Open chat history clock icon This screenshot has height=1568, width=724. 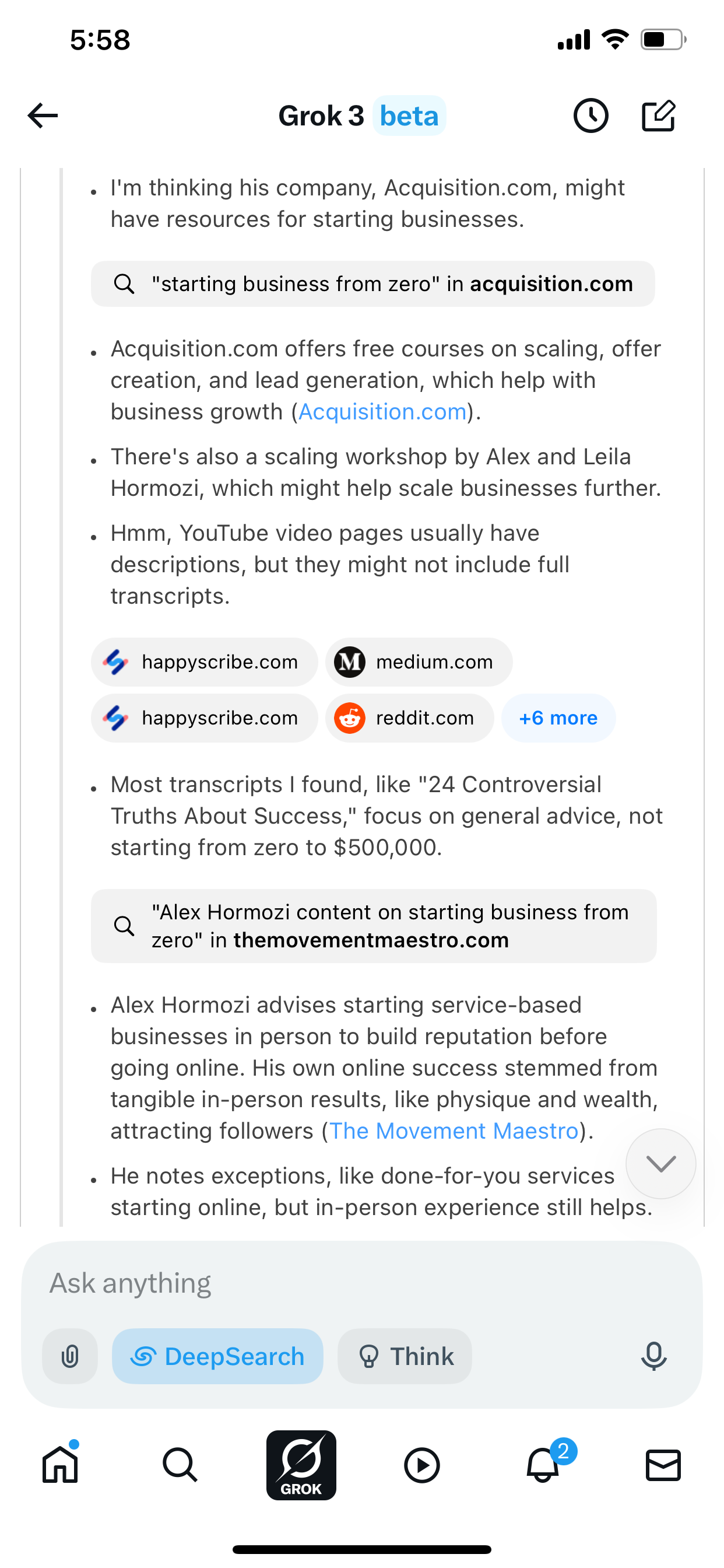tap(590, 116)
